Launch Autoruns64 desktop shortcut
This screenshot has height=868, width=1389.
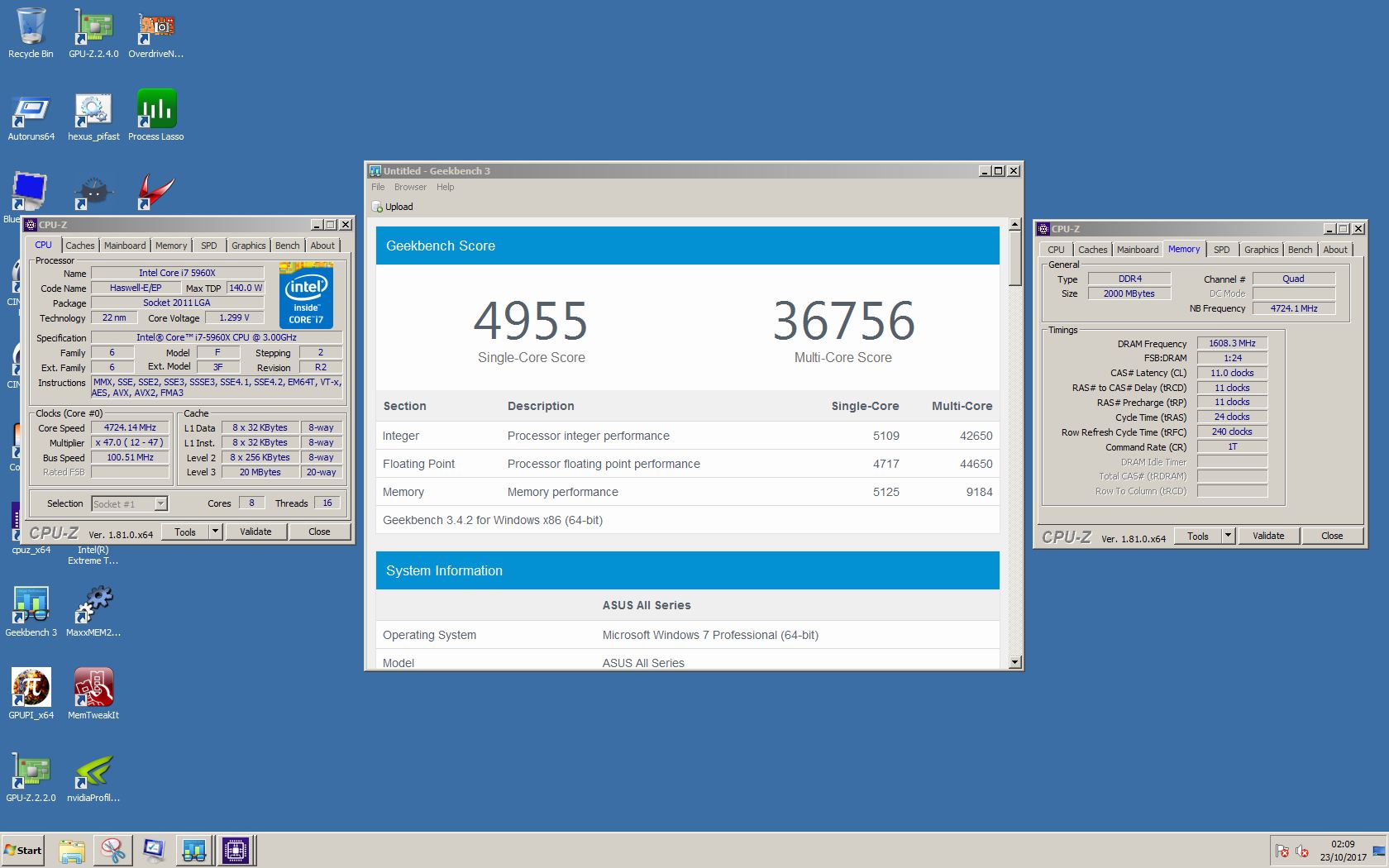(x=31, y=116)
